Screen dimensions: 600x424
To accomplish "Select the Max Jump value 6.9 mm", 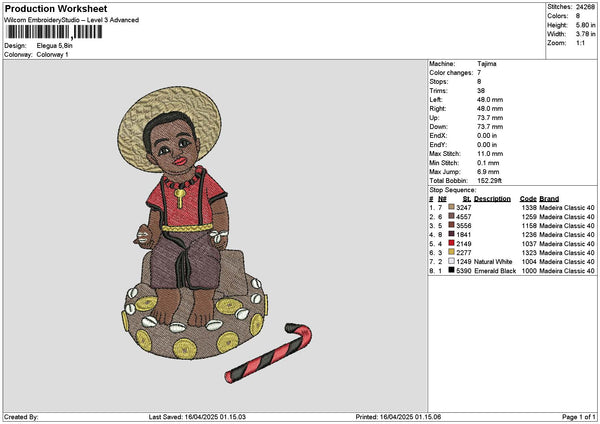I will point(488,172).
